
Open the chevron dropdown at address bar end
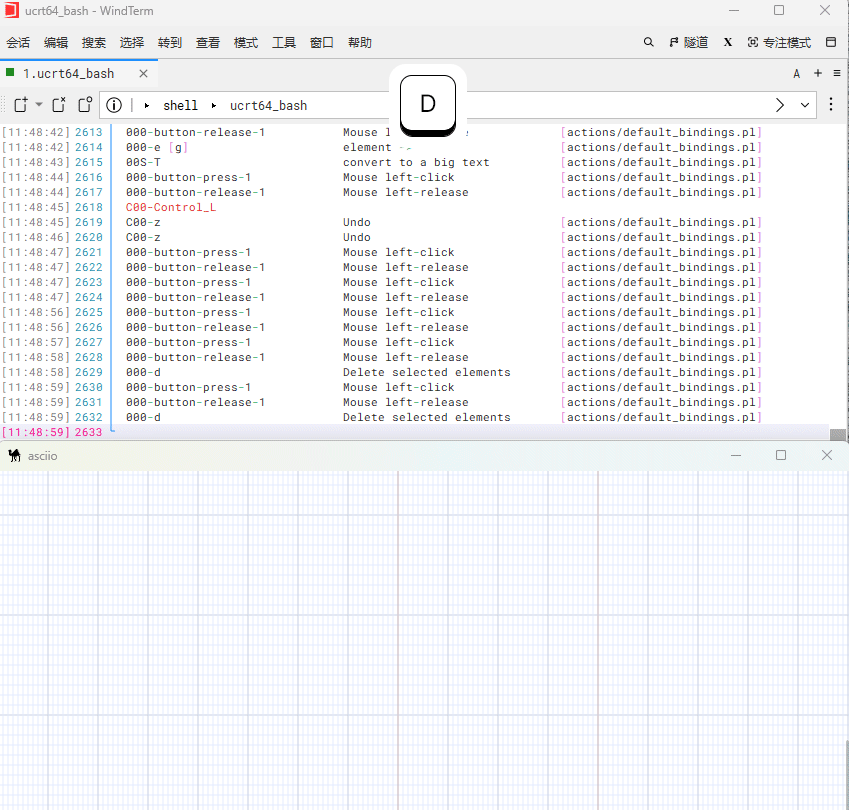click(x=804, y=105)
